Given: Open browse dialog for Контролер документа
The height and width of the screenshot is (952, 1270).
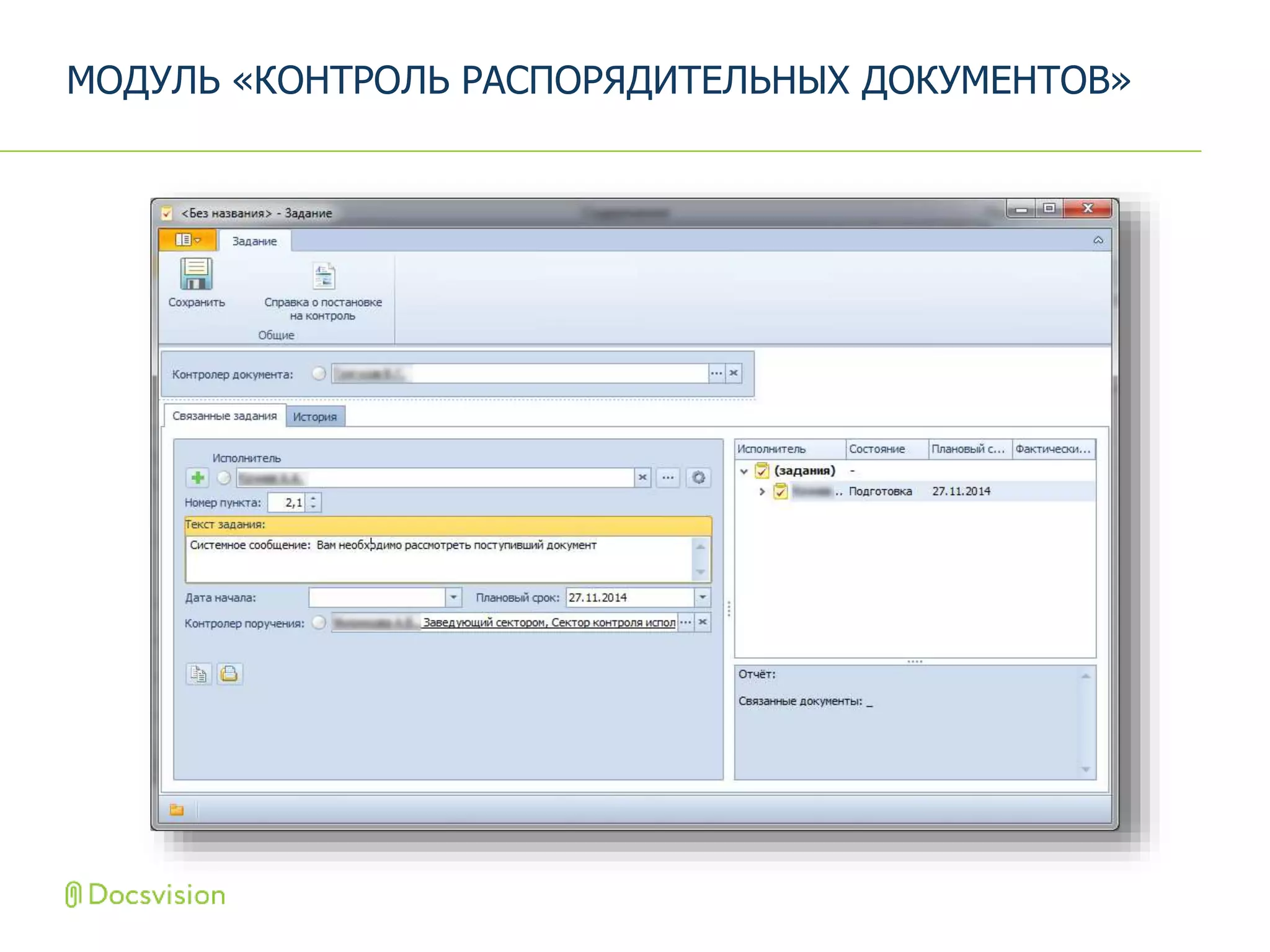Looking at the screenshot, I should 716,373.
